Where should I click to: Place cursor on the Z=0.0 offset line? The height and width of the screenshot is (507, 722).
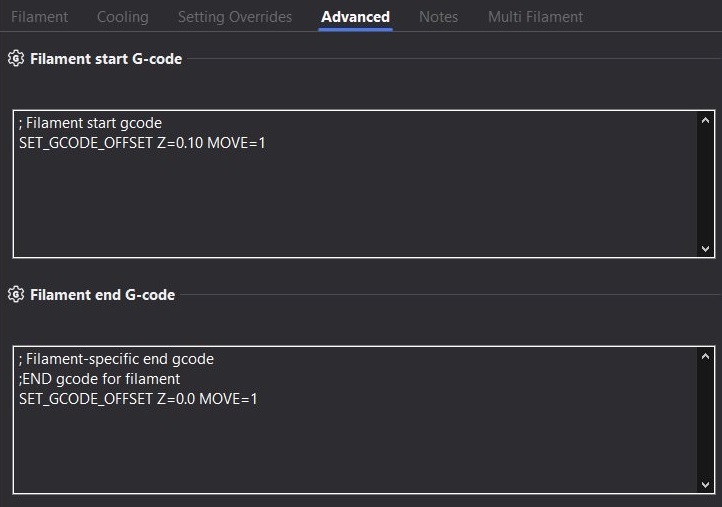pyautogui.click(x=138, y=399)
